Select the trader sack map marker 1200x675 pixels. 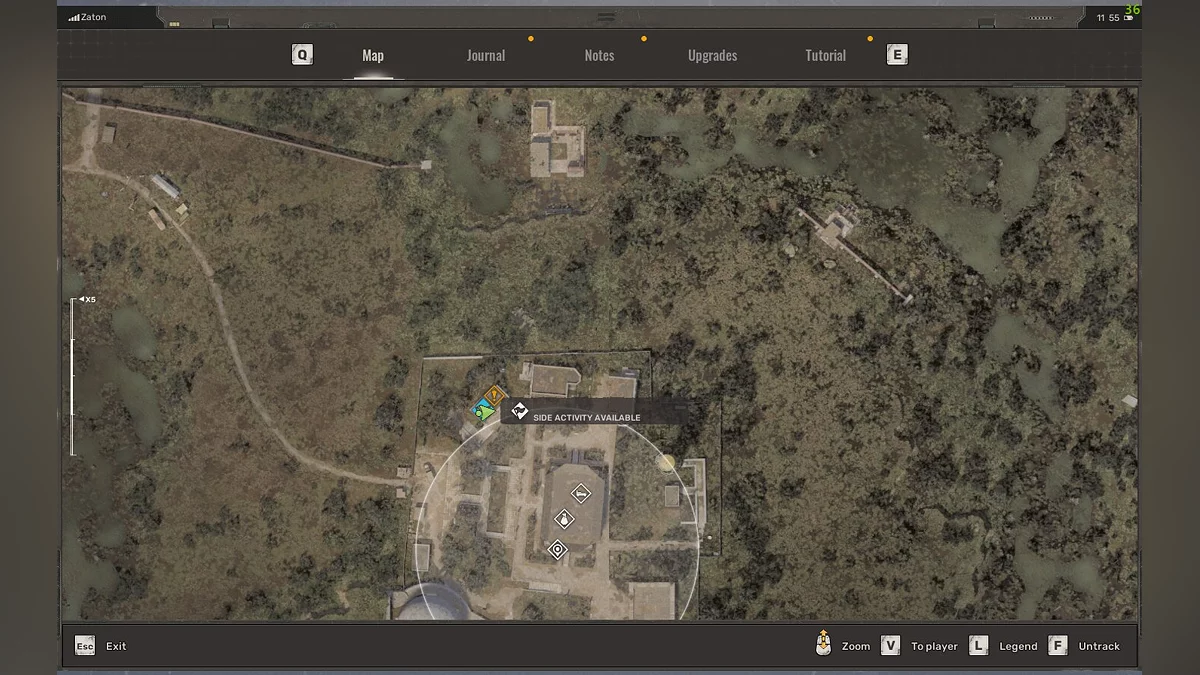[564, 519]
